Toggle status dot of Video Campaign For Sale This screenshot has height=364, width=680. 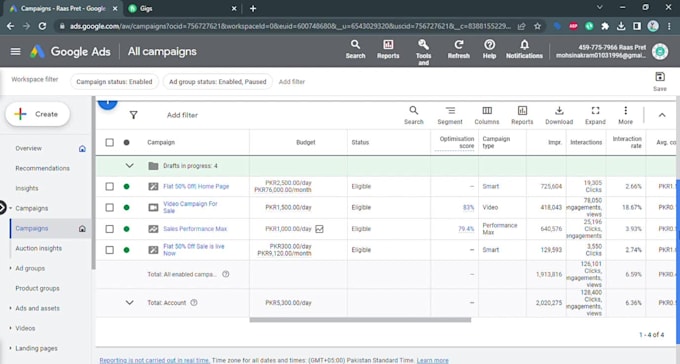point(126,207)
